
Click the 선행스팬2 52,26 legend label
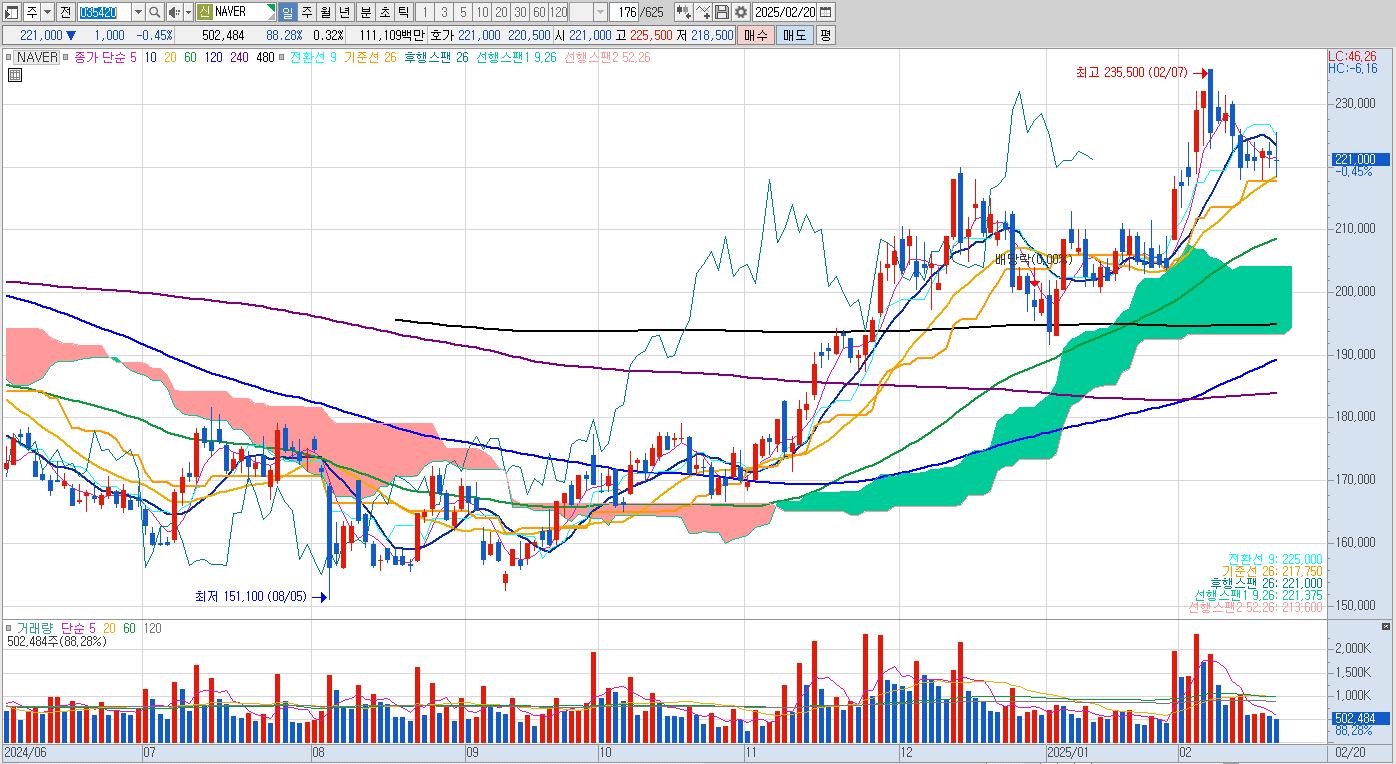tap(607, 57)
